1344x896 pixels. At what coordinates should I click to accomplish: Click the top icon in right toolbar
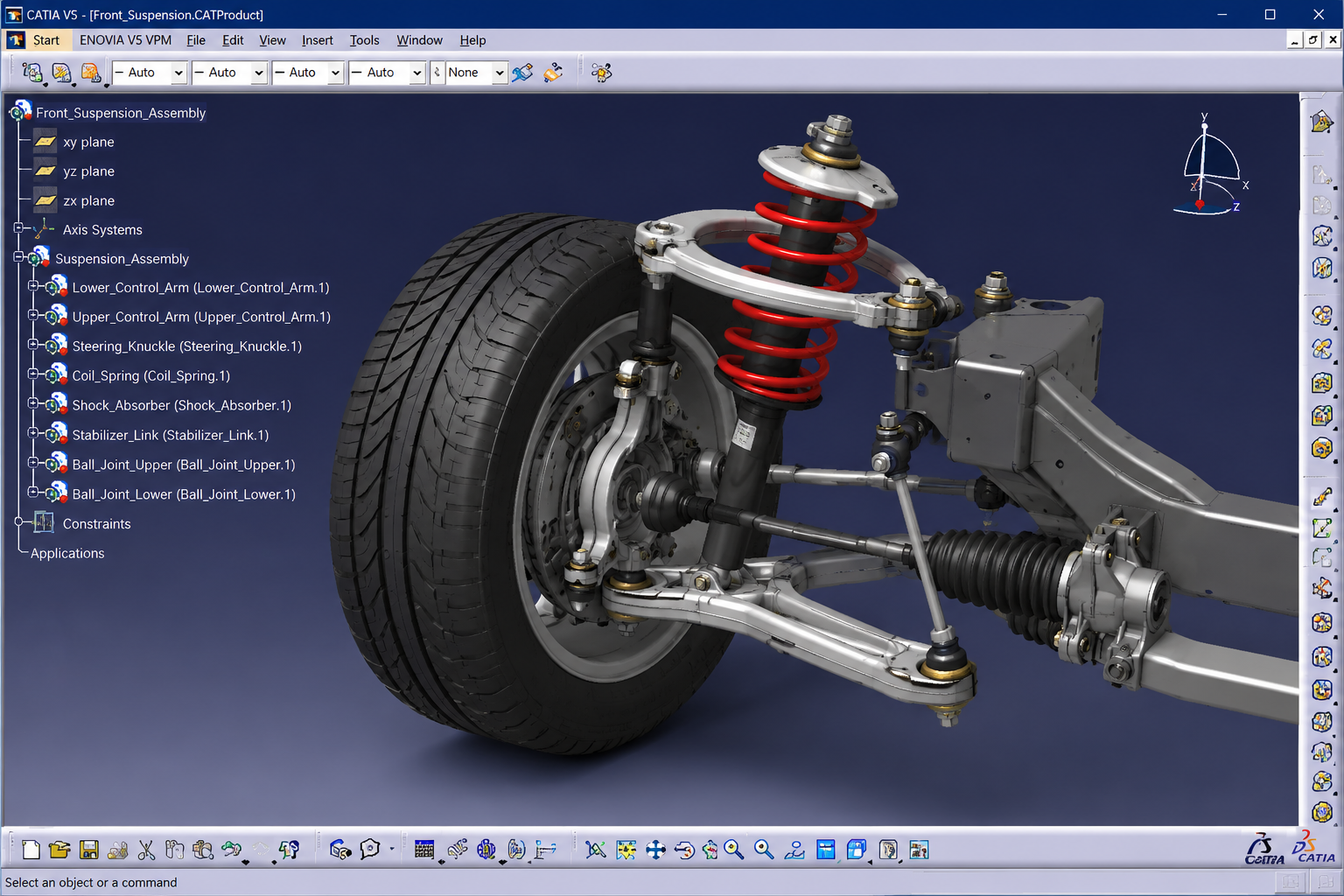(1321, 122)
